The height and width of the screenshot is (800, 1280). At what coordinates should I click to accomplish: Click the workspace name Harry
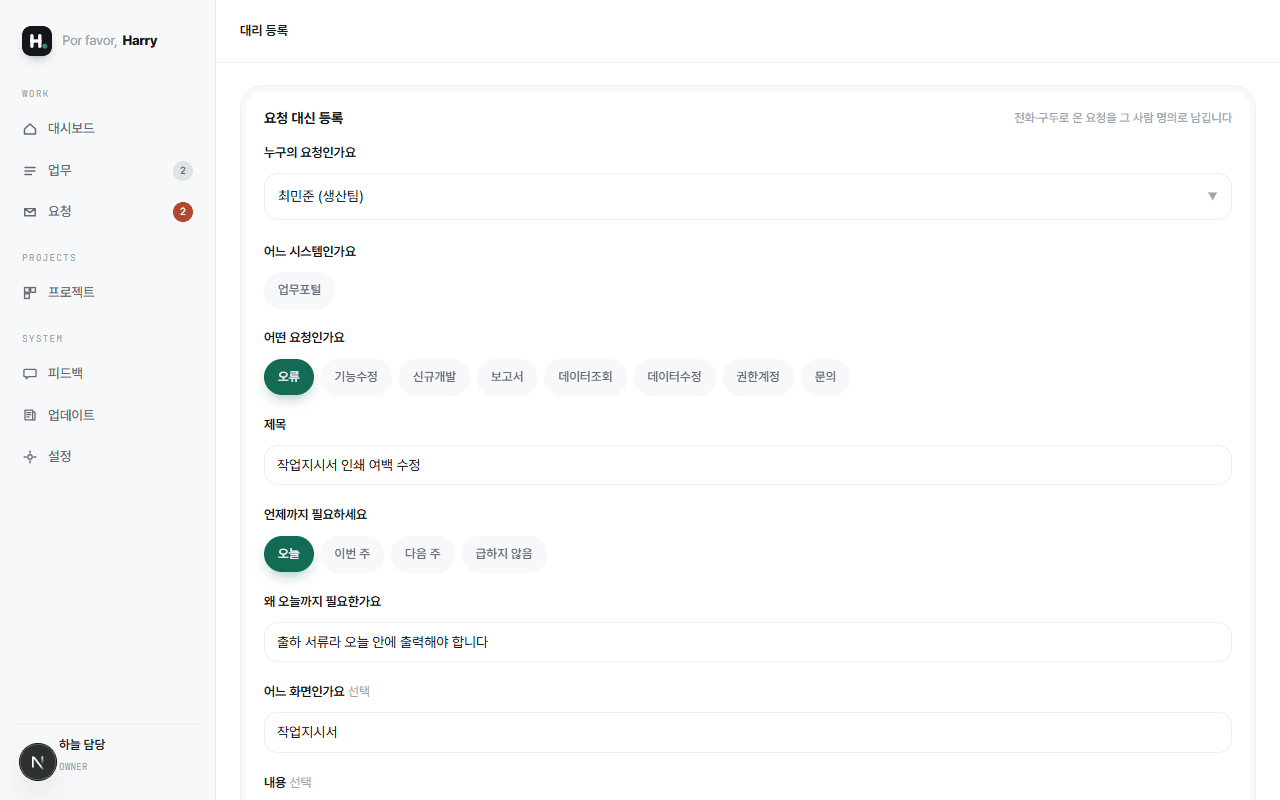[140, 41]
